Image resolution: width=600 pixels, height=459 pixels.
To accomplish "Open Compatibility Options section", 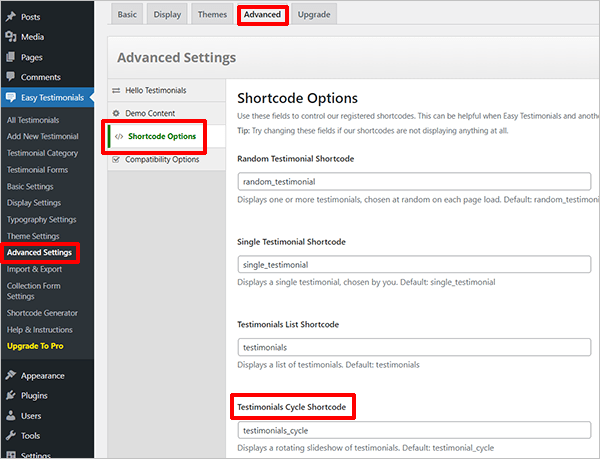I will click(167, 159).
